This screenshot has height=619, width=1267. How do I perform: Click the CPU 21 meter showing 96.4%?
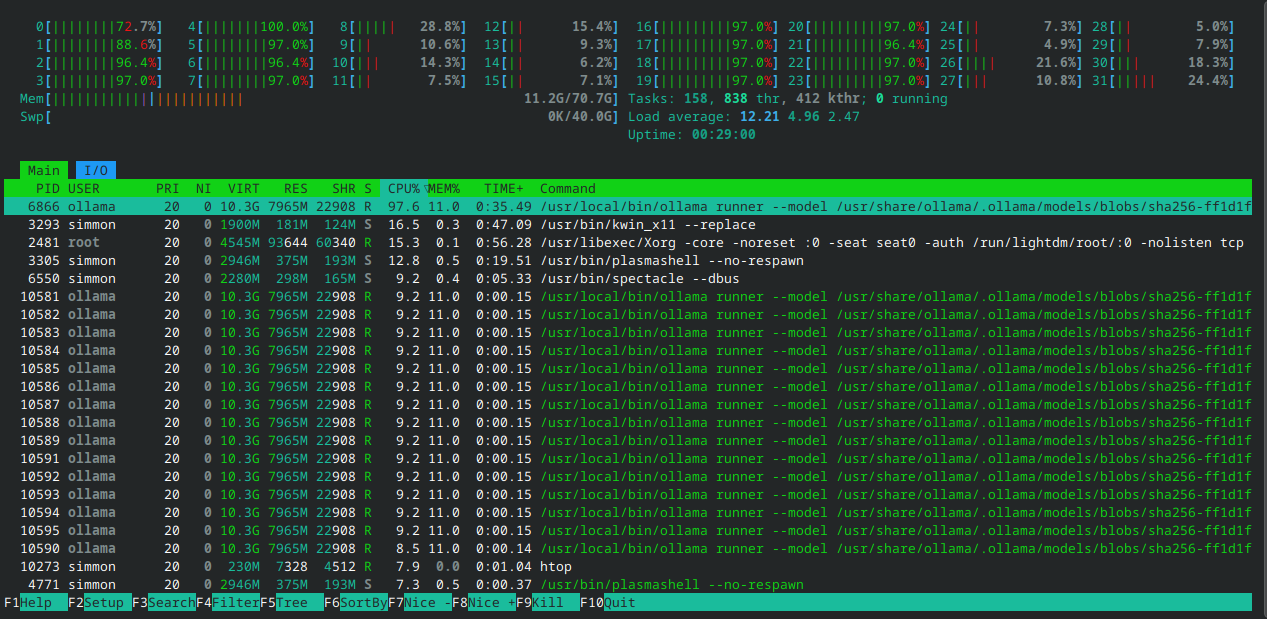[x=860, y=45]
